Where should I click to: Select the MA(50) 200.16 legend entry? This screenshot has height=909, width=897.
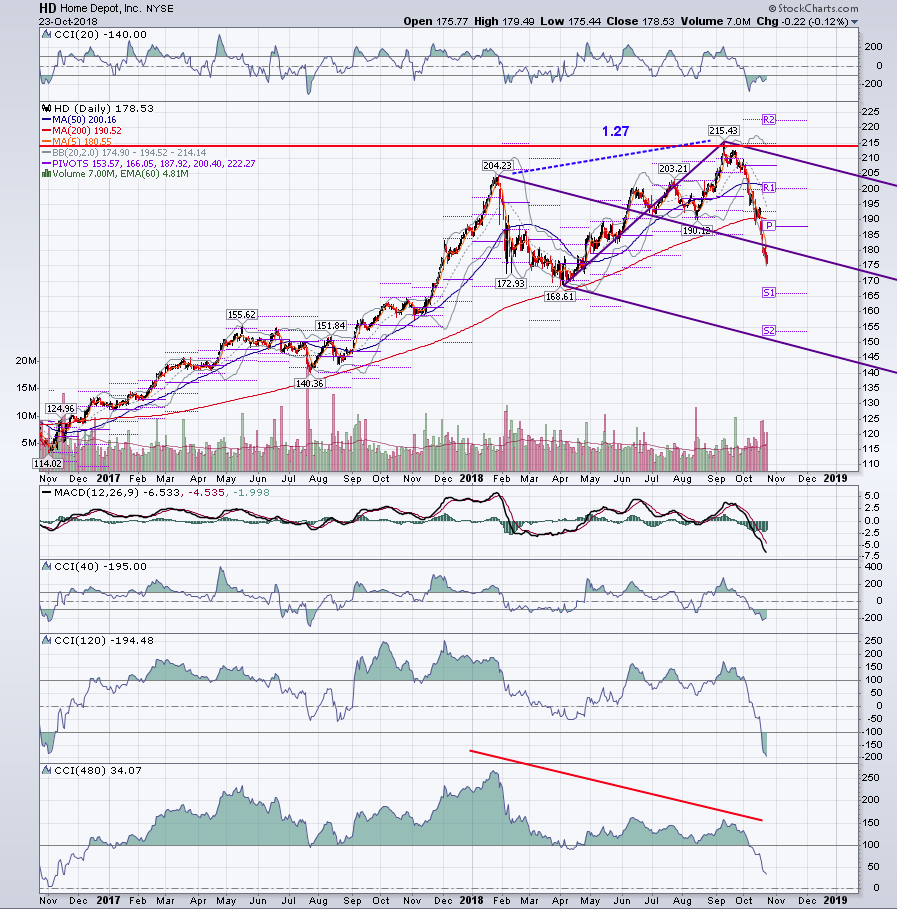point(78,119)
